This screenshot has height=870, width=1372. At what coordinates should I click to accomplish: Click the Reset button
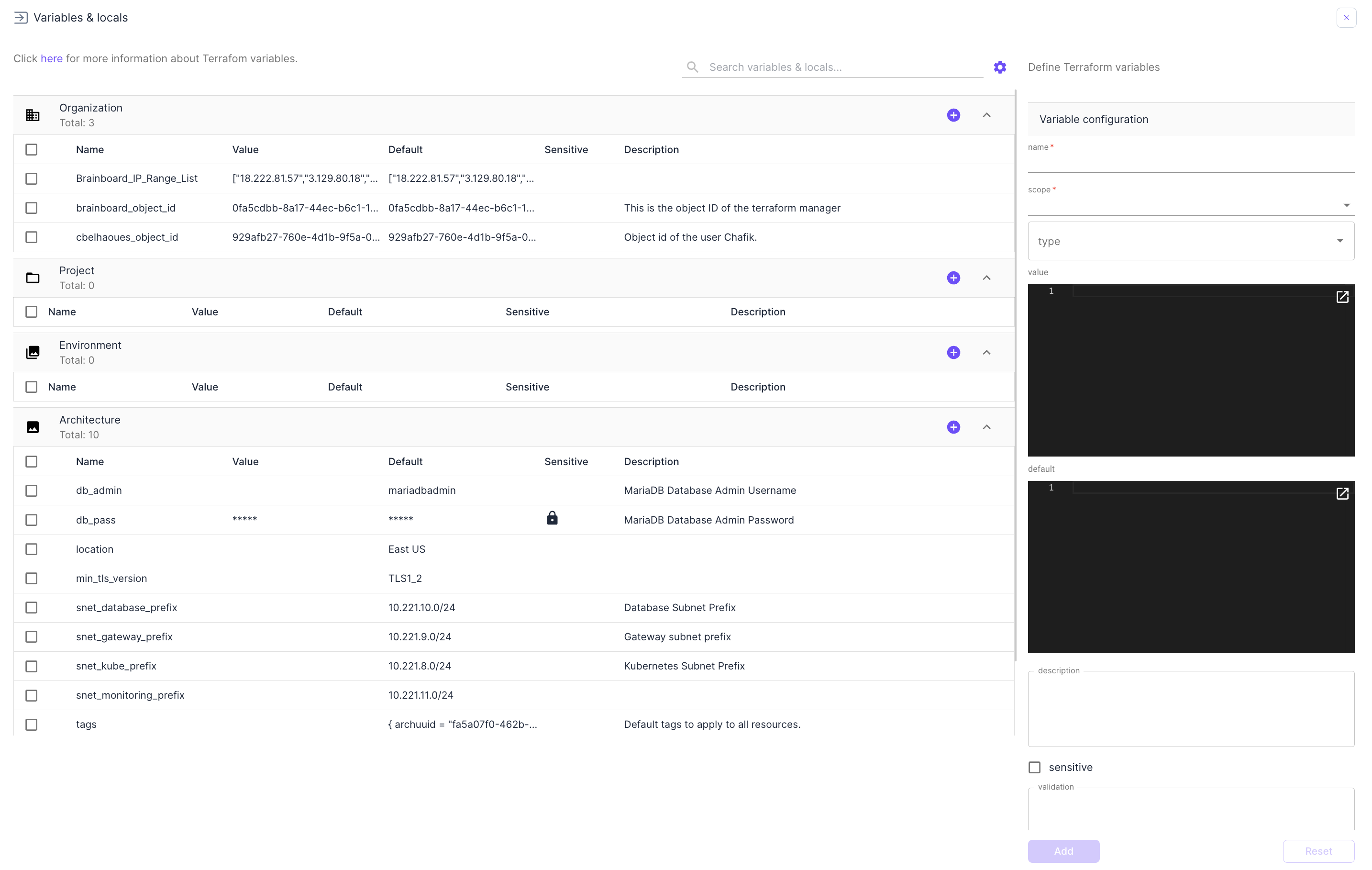click(x=1318, y=851)
